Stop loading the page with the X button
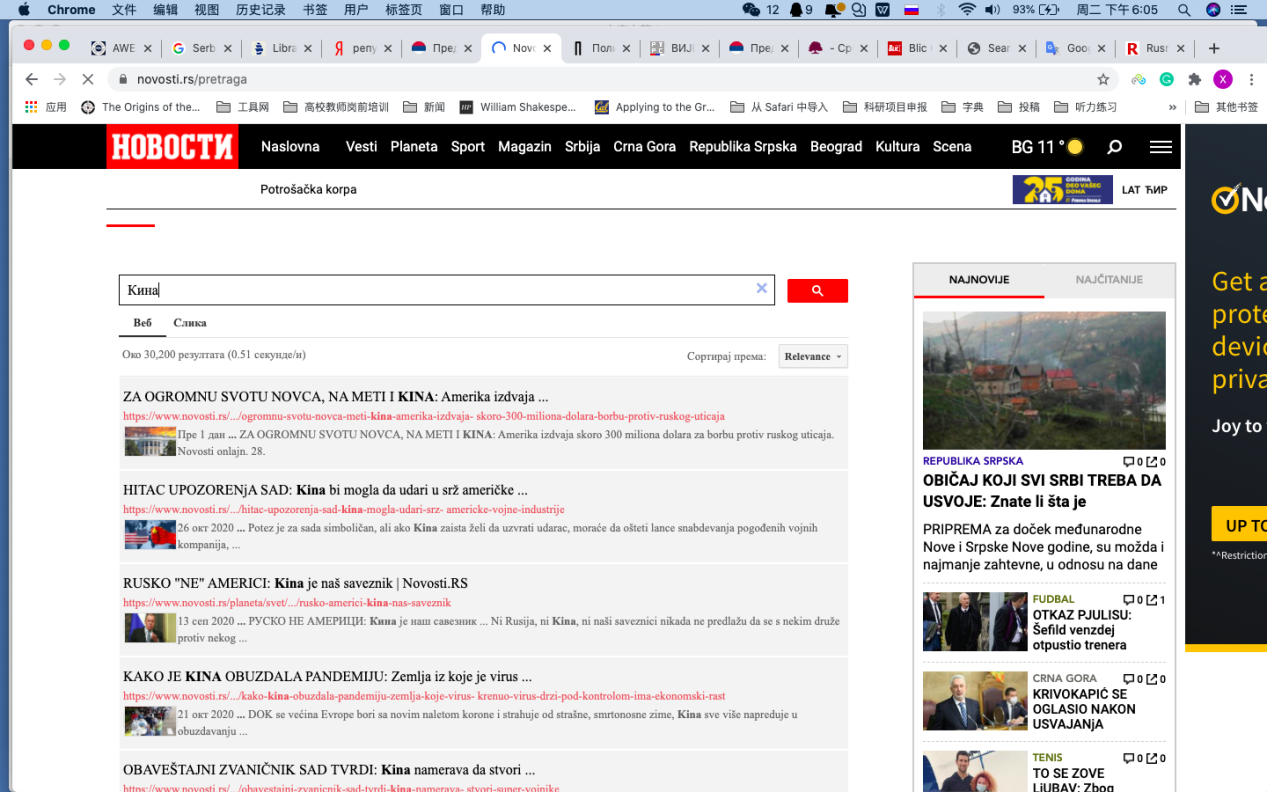The height and width of the screenshot is (792, 1267). [x=87, y=79]
